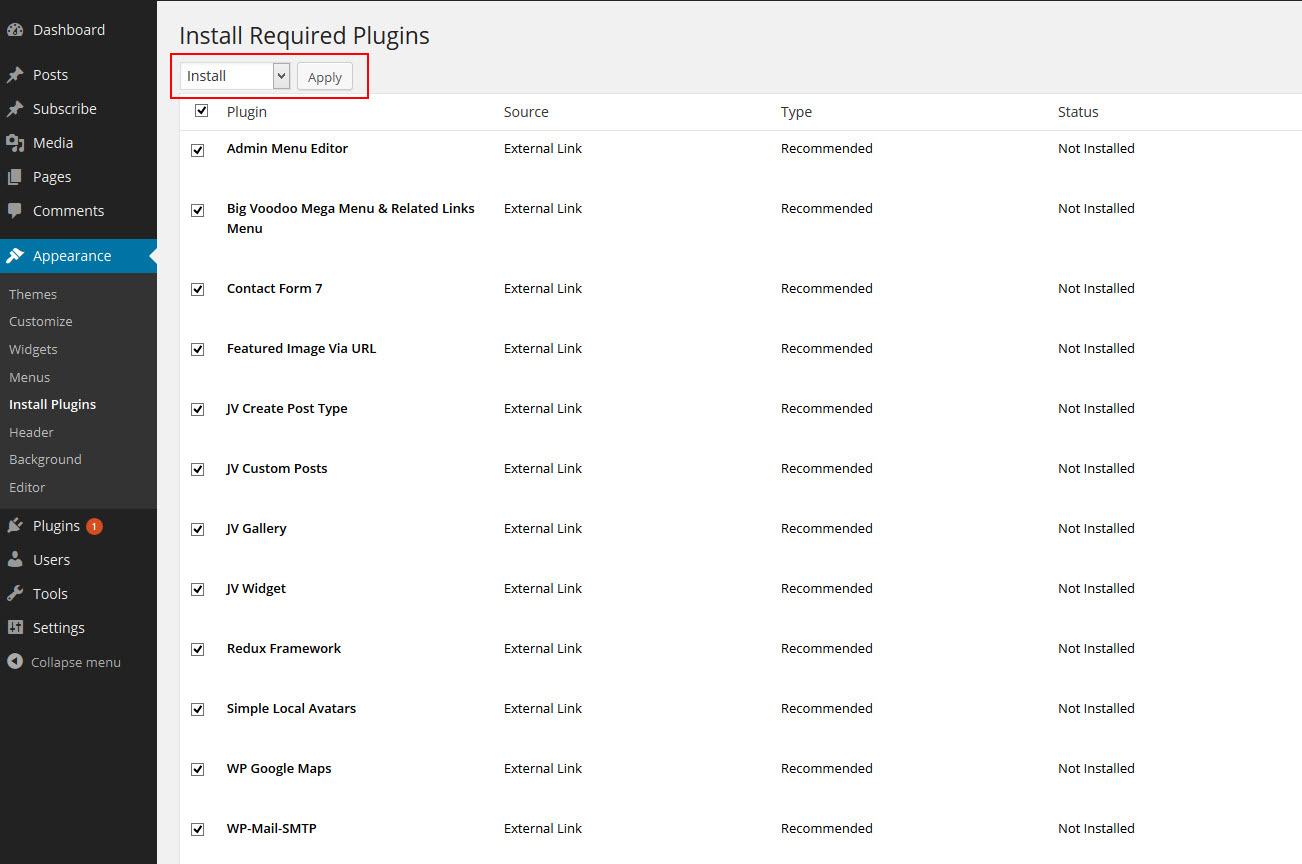Click the Posts pushpin icon

pyautogui.click(x=15, y=75)
